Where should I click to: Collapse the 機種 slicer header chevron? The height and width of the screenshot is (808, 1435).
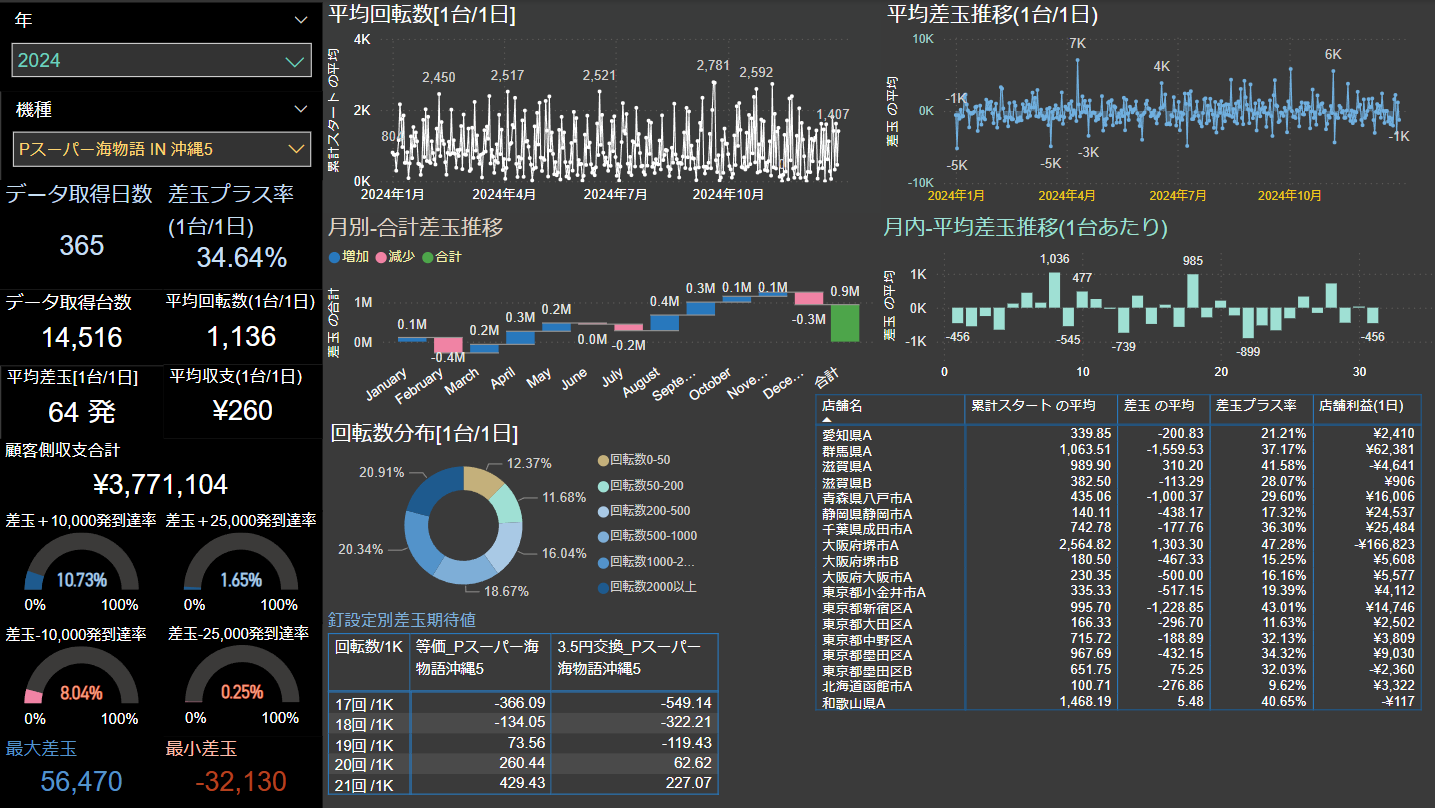click(x=301, y=109)
